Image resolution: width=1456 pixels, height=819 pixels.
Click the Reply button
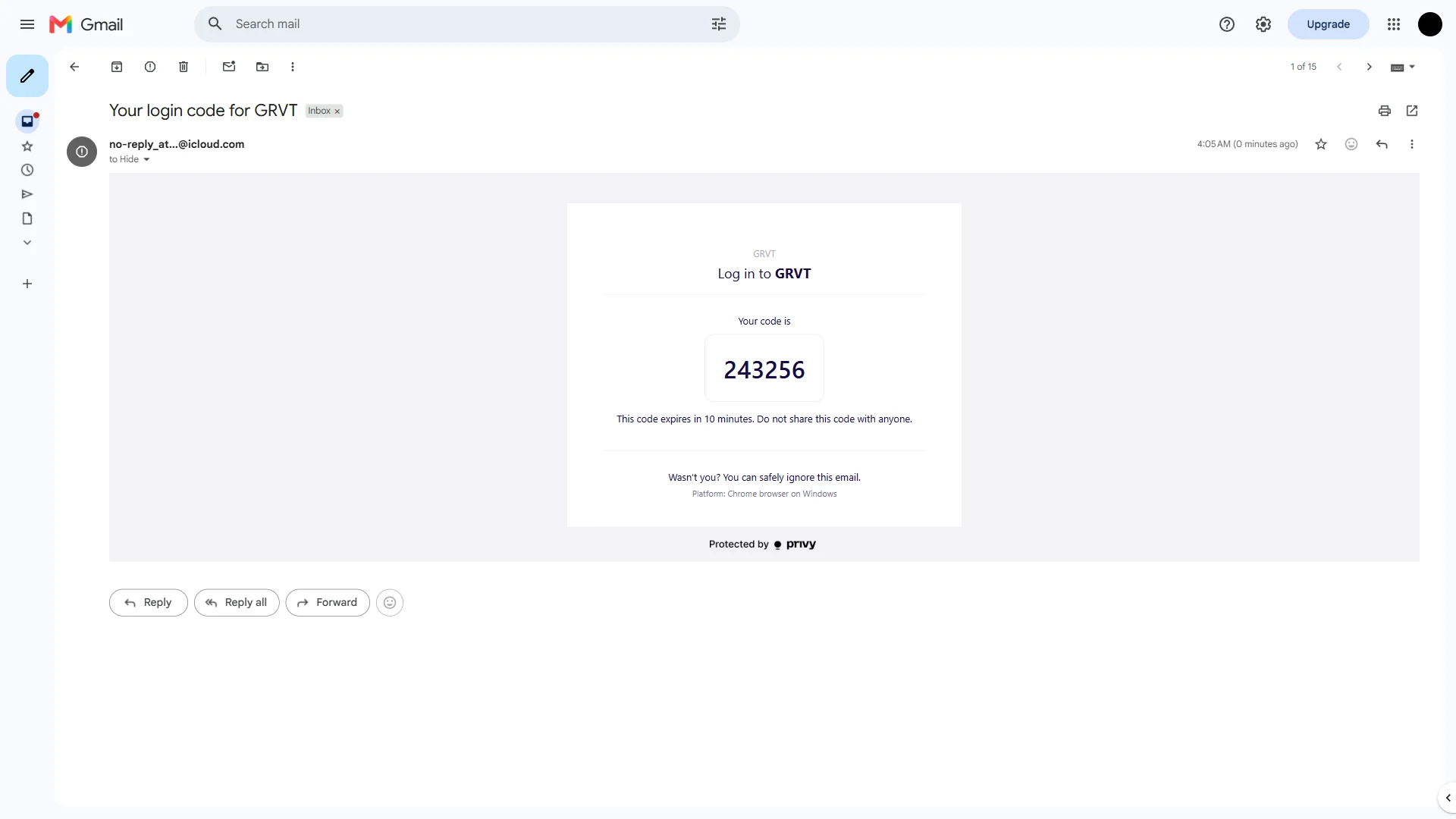[148, 602]
